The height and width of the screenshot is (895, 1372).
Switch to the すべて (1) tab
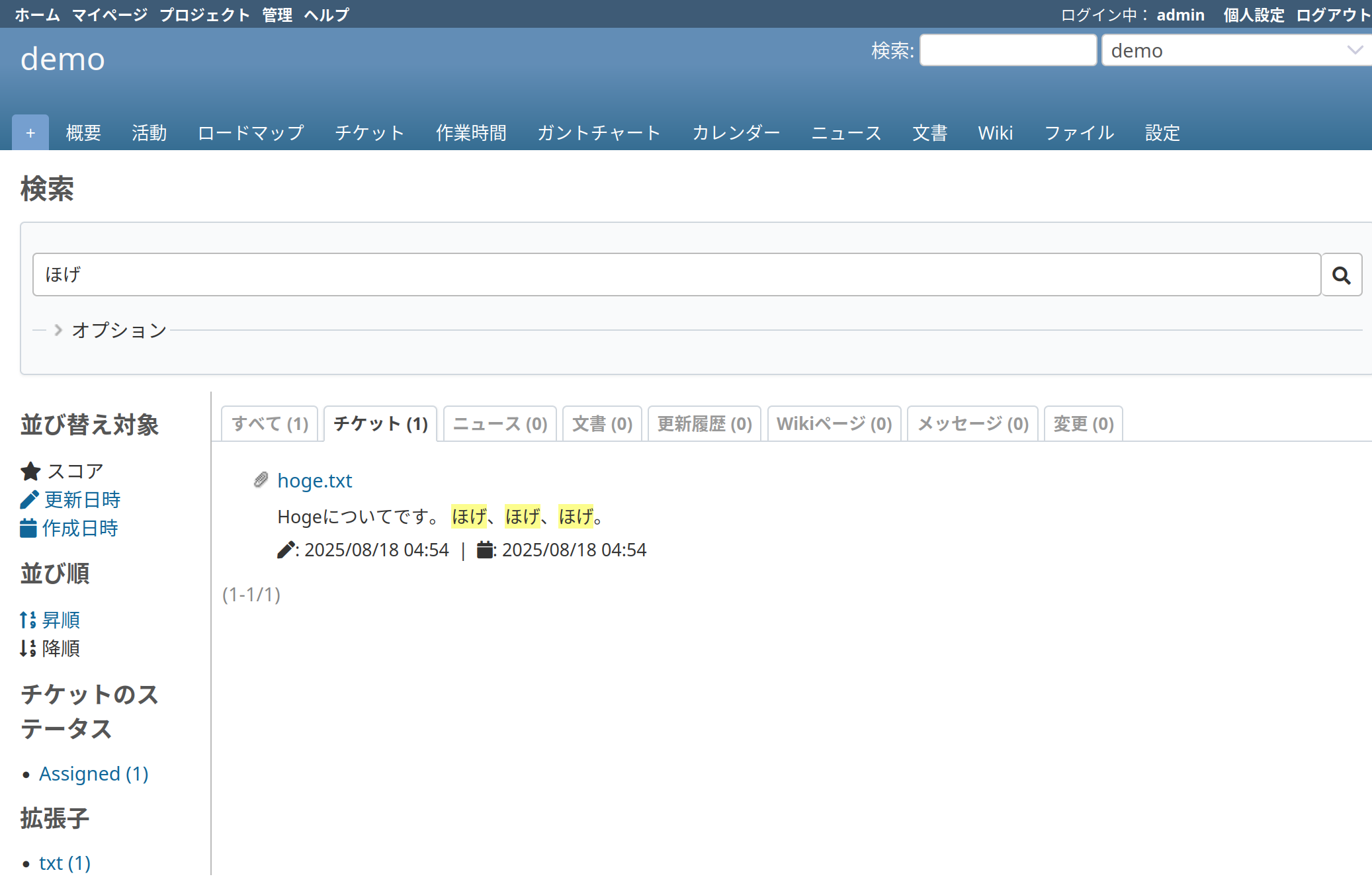click(270, 424)
